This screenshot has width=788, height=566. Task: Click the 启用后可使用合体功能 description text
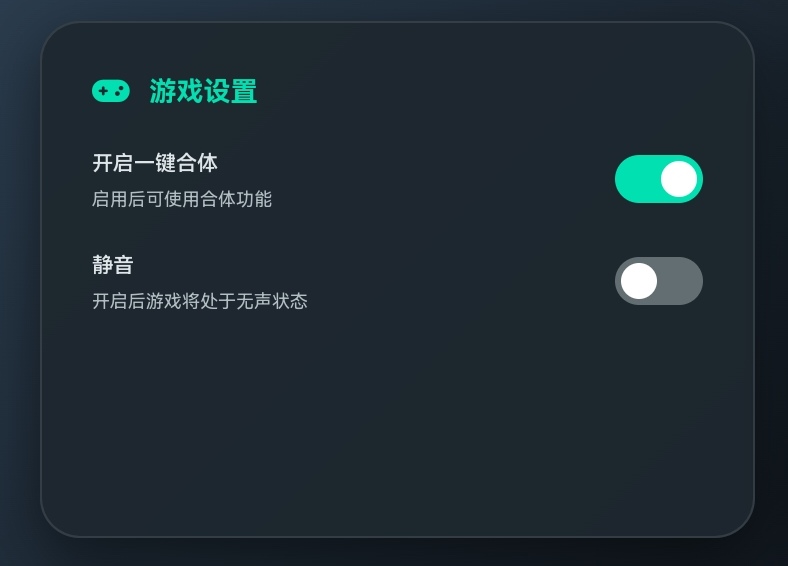pyautogui.click(x=182, y=199)
